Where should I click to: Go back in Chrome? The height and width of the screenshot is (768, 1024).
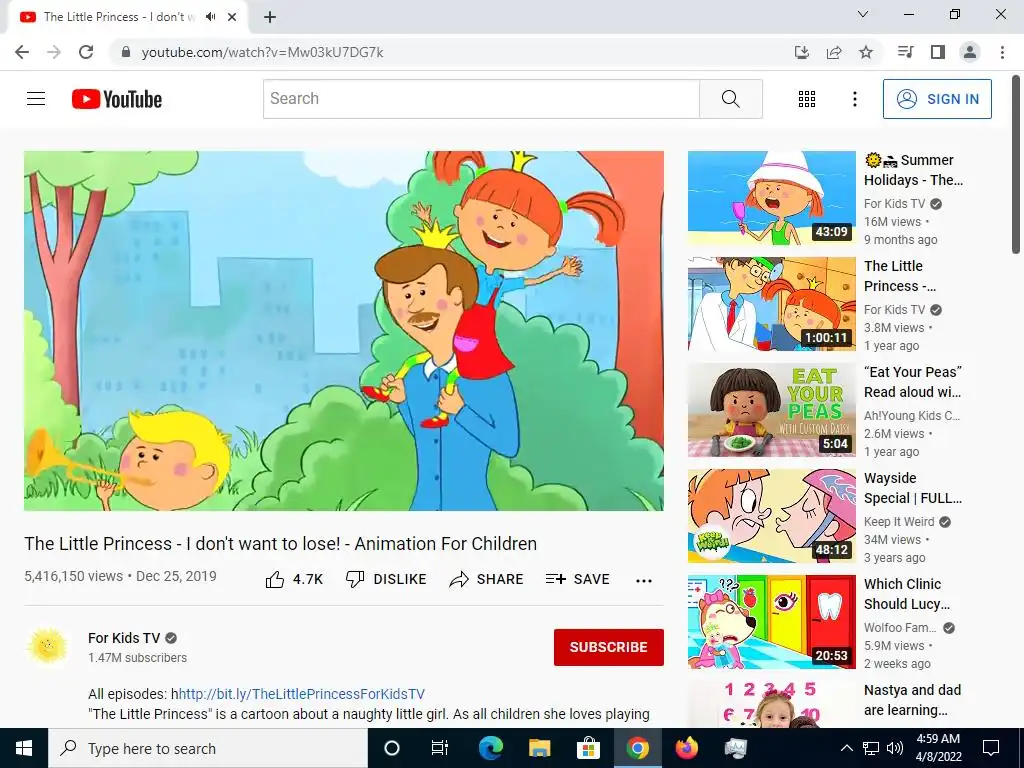(22, 52)
